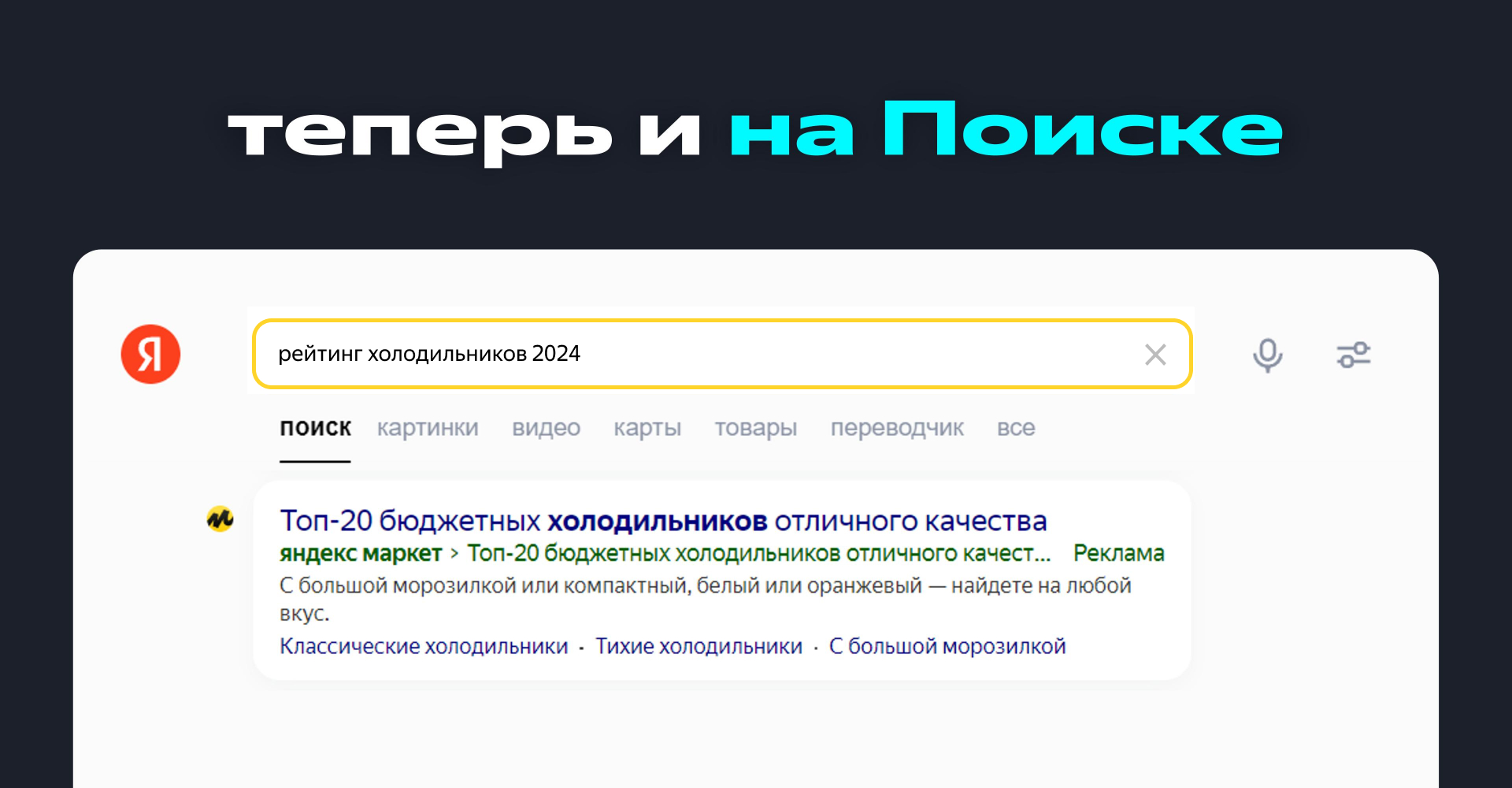Click the green breadcrumb Топ-20 бюджетных холодильников
The width and height of the screenshot is (1512, 788).
point(758,553)
